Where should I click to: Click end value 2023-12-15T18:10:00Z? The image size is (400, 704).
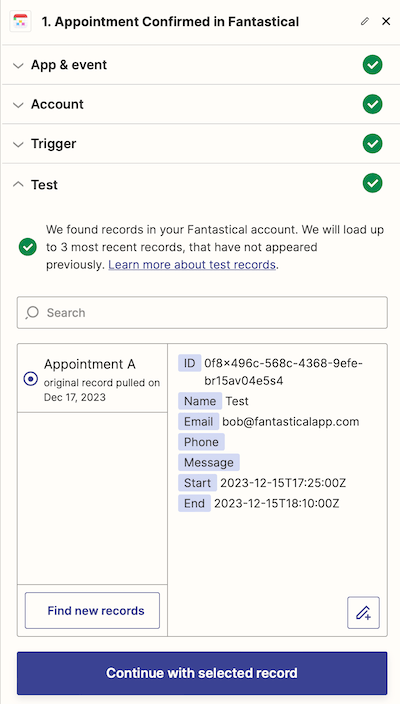point(277,503)
